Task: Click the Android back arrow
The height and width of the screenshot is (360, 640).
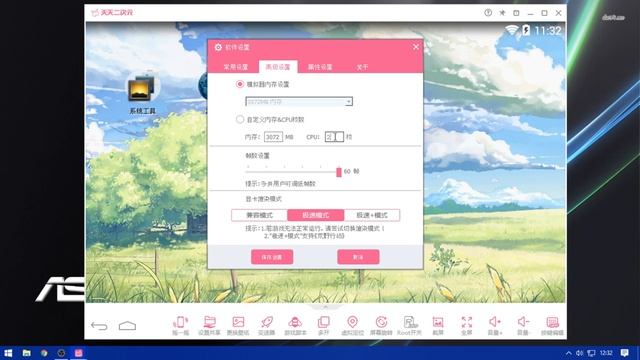Action: pyautogui.click(x=99, y=326)
